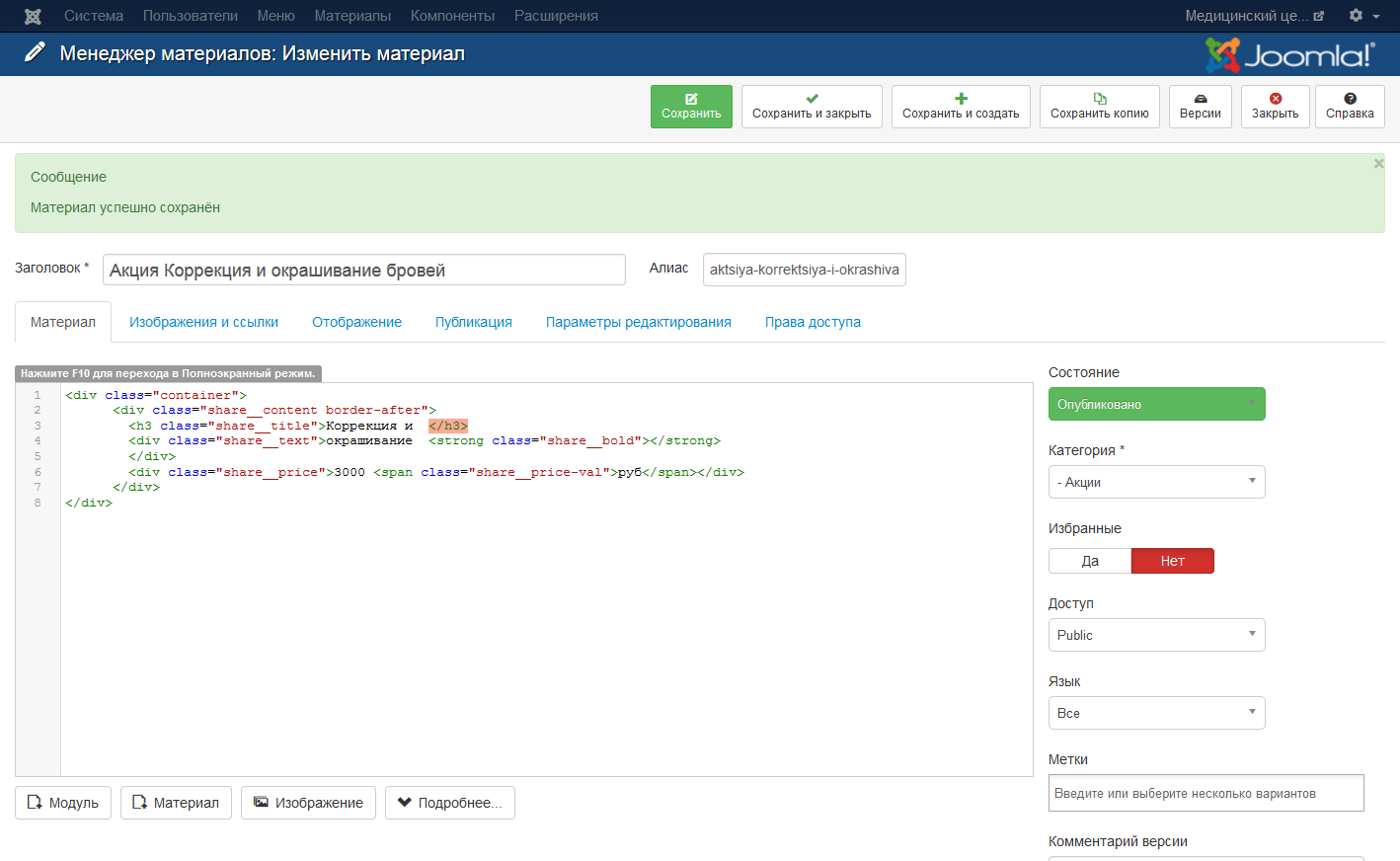The width and height of the screenshot is (1400, 861).
Task: Select the red Нет option under Избранные
Action: (x=1172, y=561)
